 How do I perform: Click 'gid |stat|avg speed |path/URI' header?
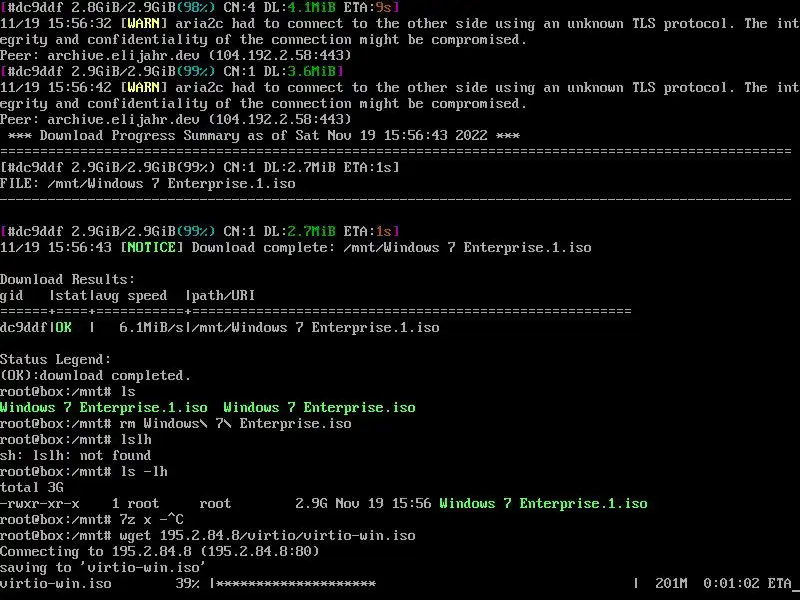[x=128, y=295]
